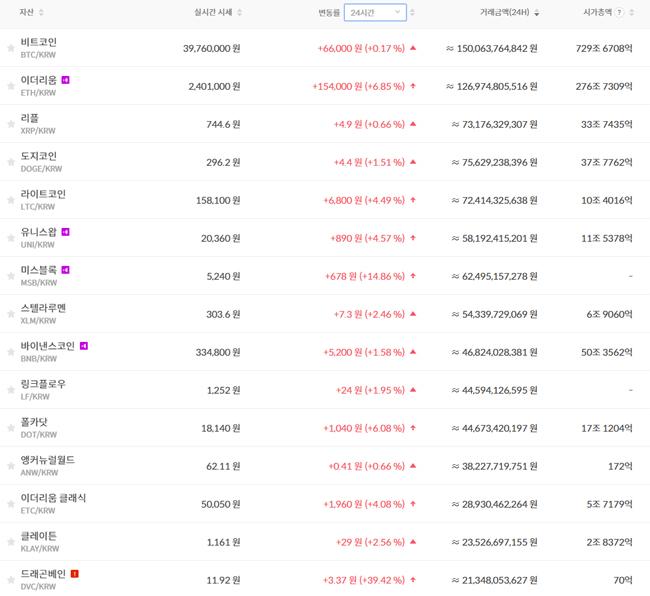Click the purple badge icon beside 미스블록

click(x=66, y=269)
